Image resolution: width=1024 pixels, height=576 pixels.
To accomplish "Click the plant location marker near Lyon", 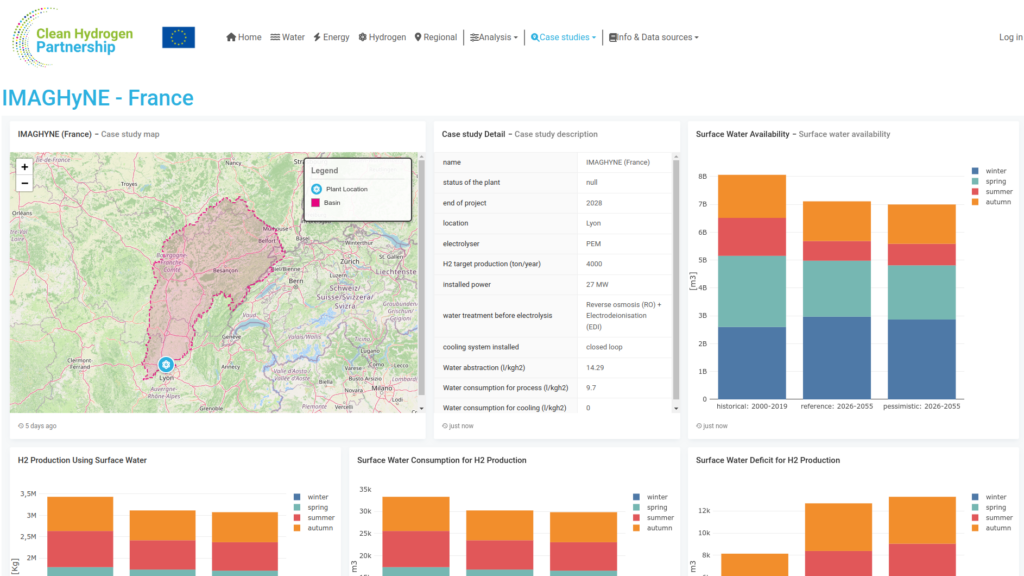I will coord(166,364).
